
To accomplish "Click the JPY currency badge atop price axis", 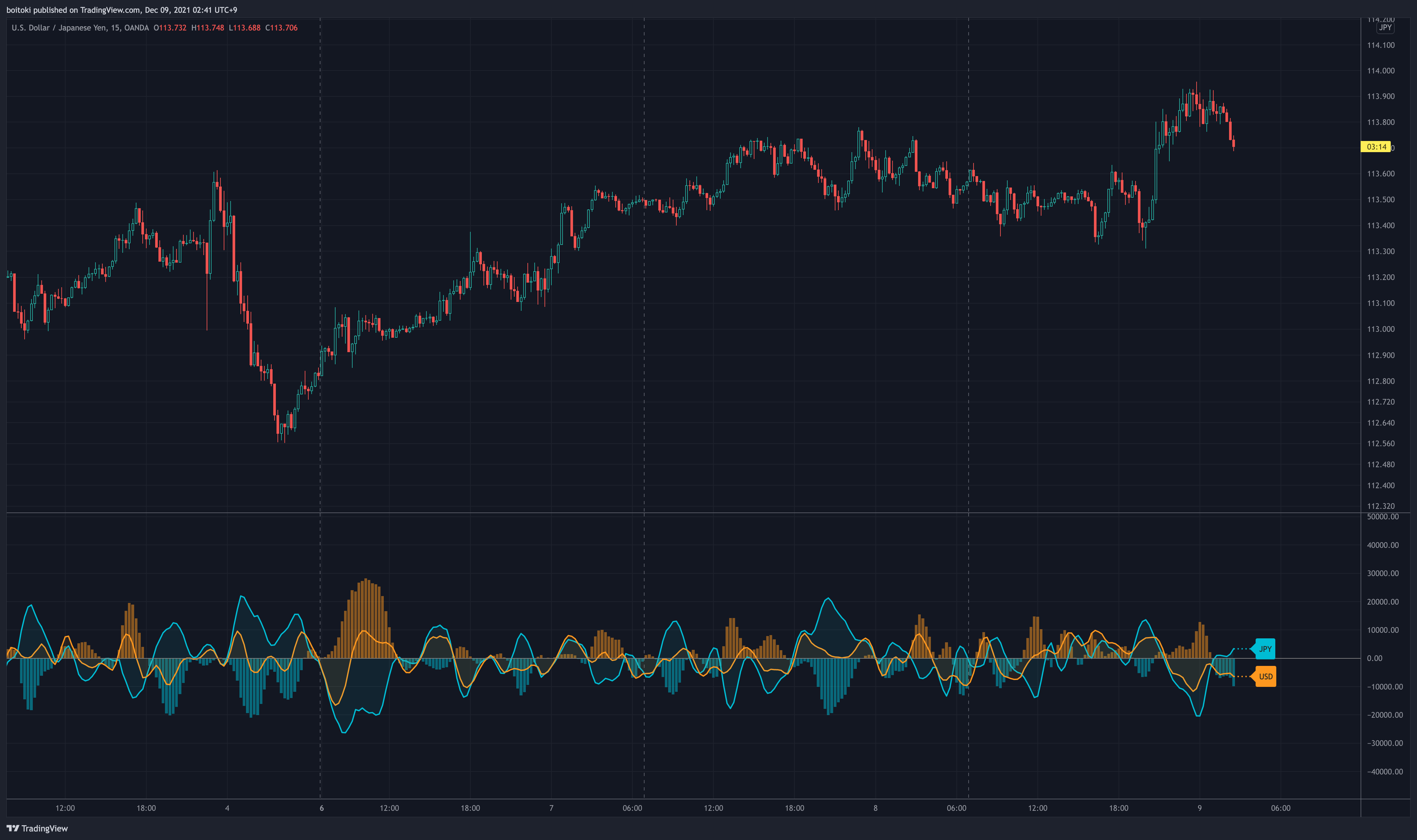I will tap(1385, 28).
